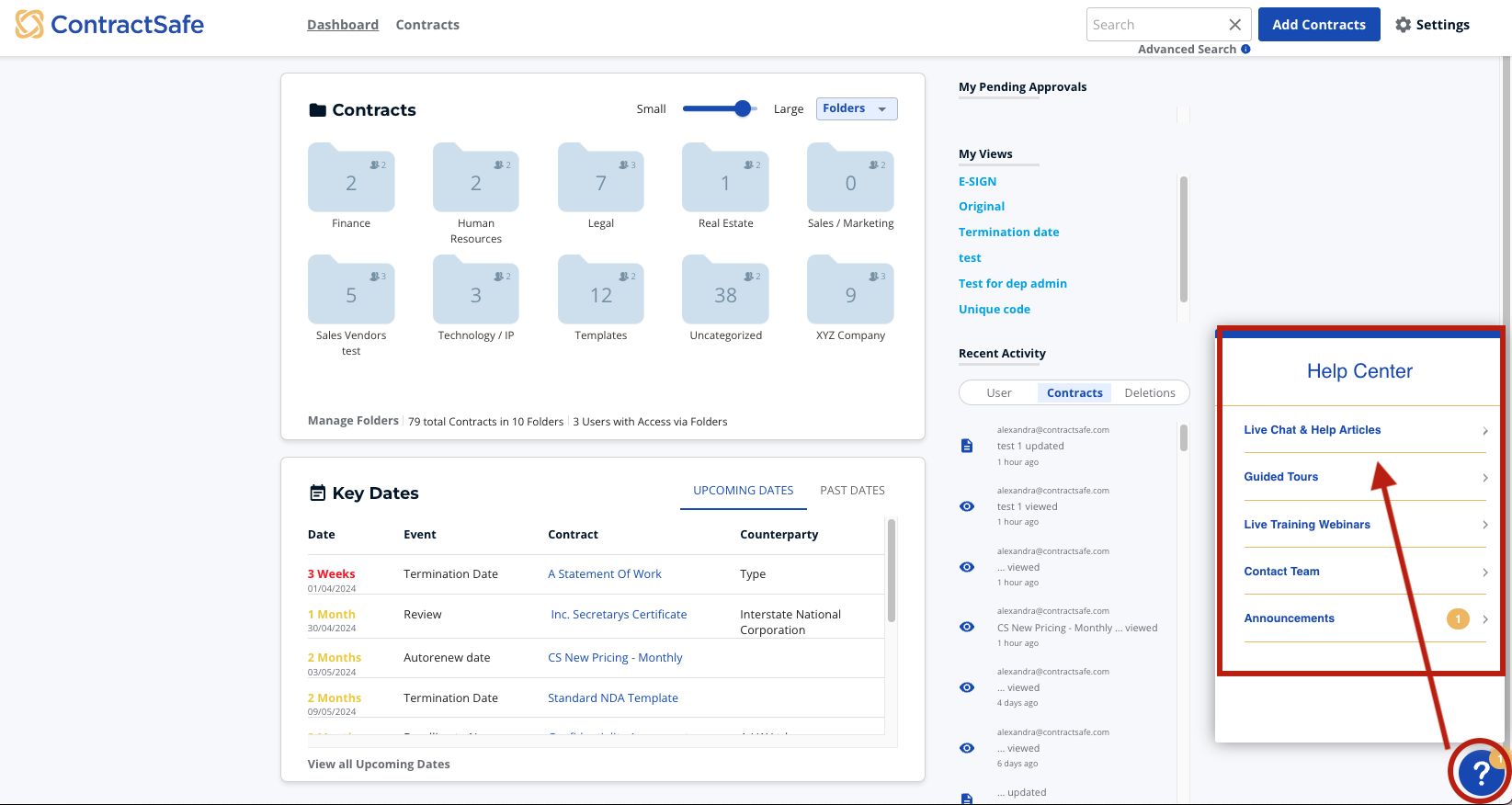Clear search with the X icon
Viewport: 1512px width, 805px height.
[1234, 25]
